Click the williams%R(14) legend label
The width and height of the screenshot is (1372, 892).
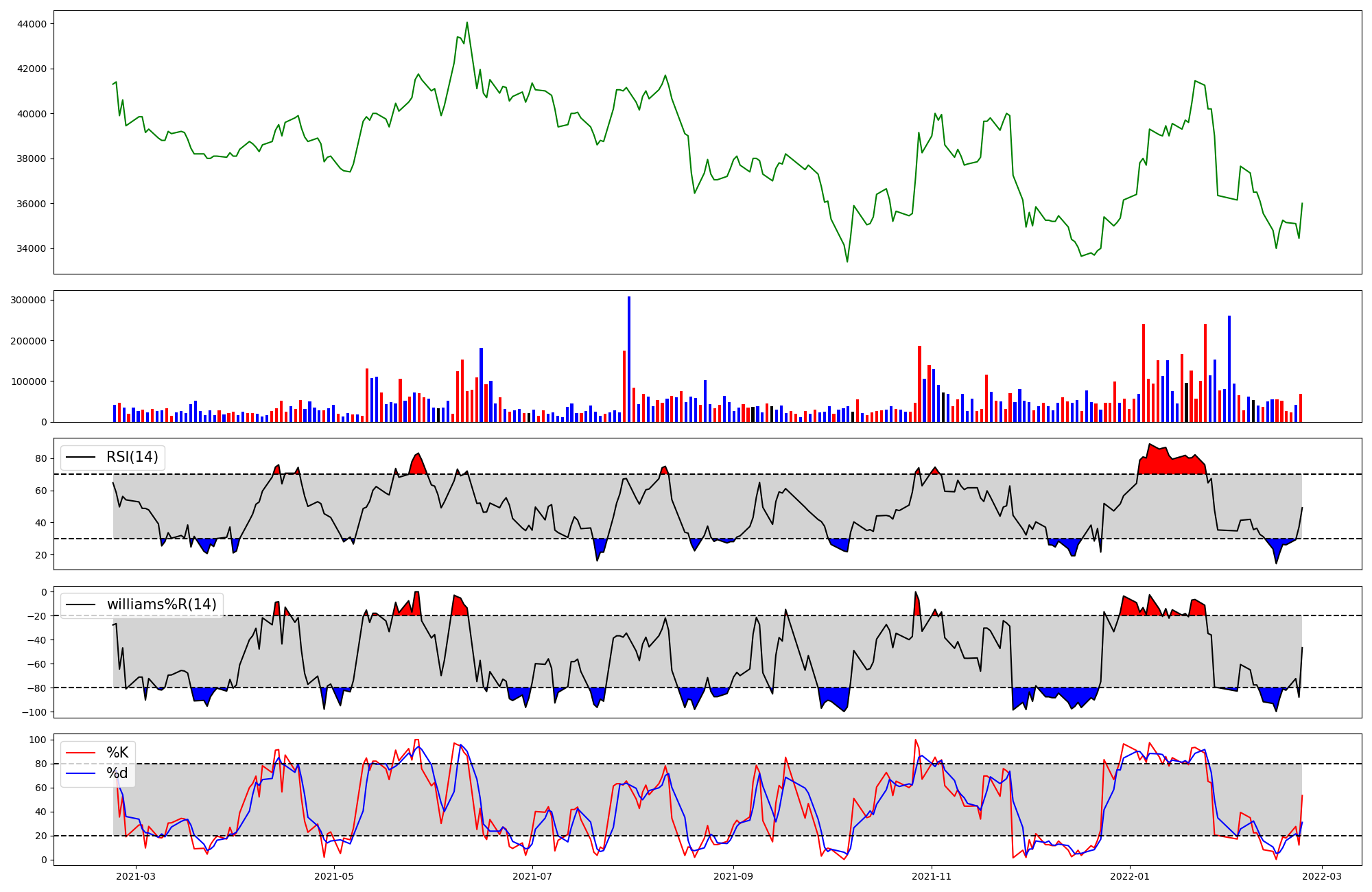(x=161, y=605)
